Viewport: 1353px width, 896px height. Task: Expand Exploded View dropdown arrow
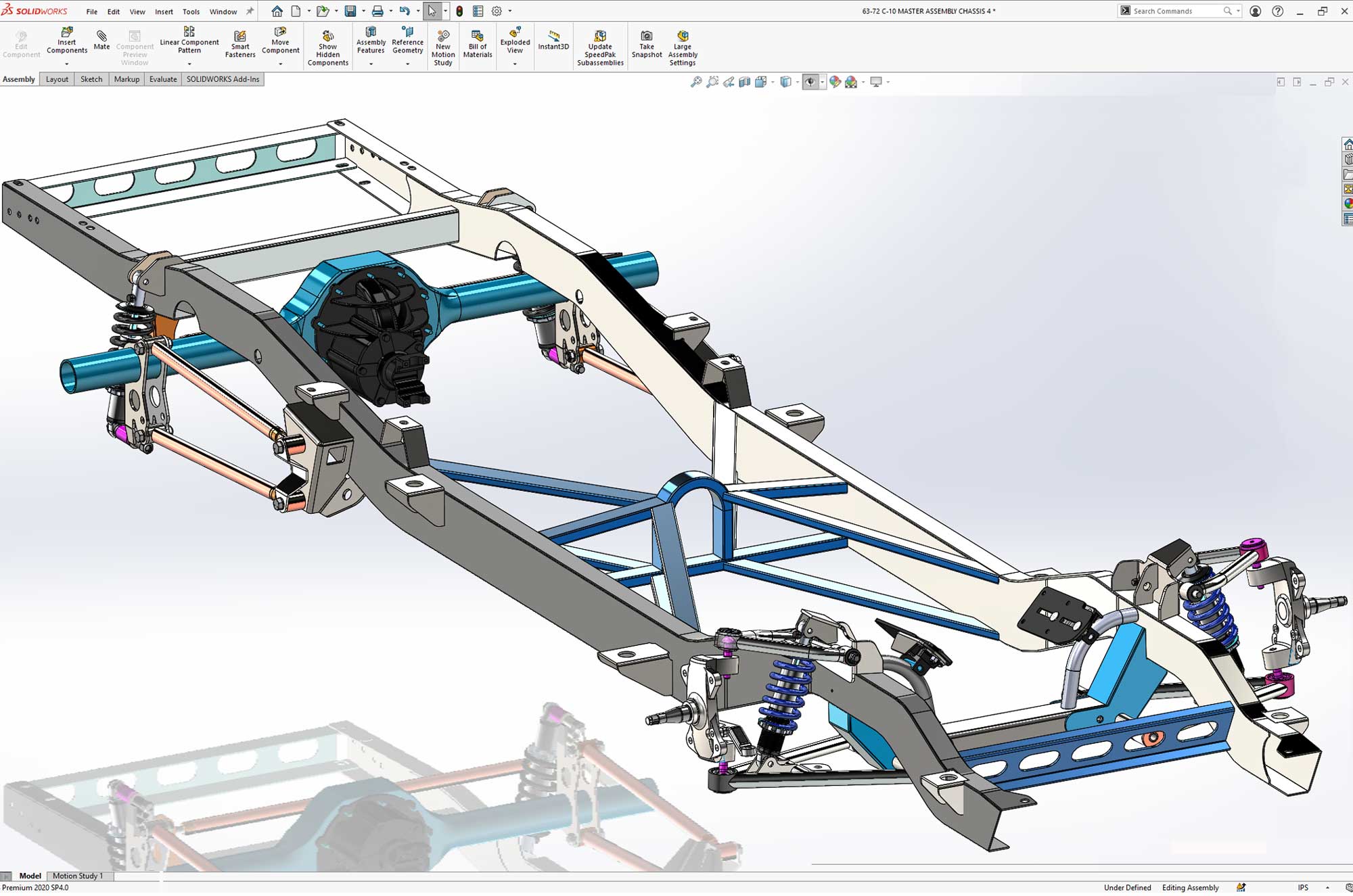515,64
